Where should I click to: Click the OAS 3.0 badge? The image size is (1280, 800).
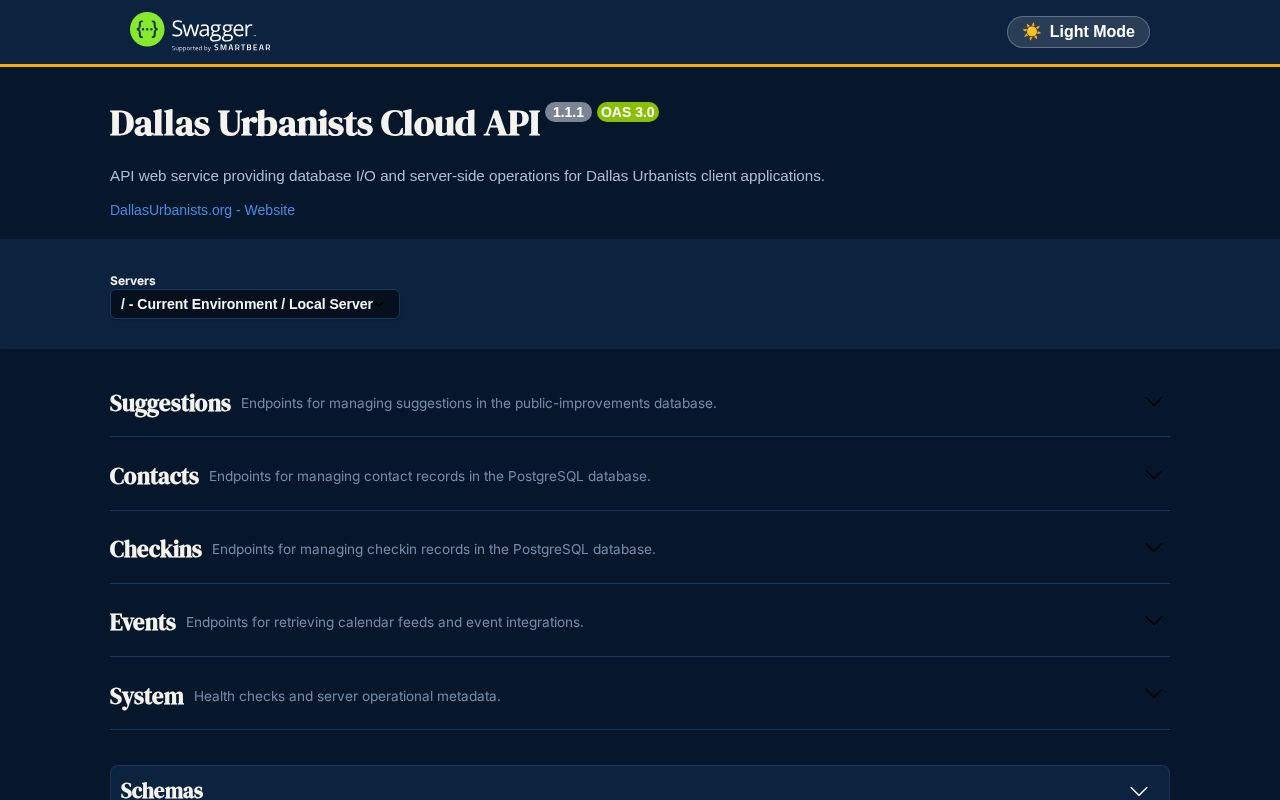[628, 112]
